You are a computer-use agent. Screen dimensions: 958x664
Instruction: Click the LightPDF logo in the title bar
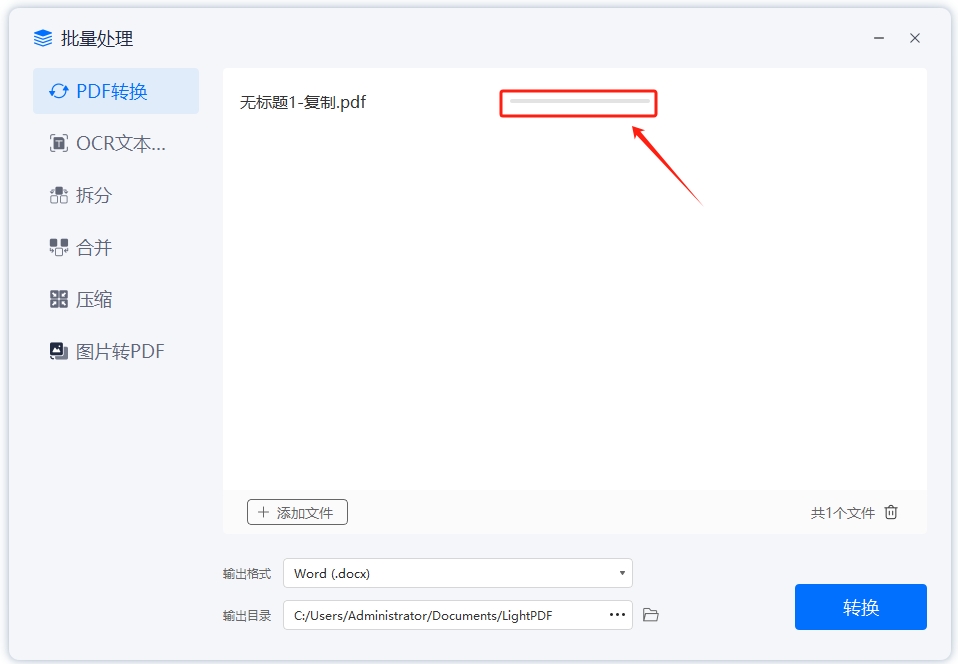(x=41, y=37)
